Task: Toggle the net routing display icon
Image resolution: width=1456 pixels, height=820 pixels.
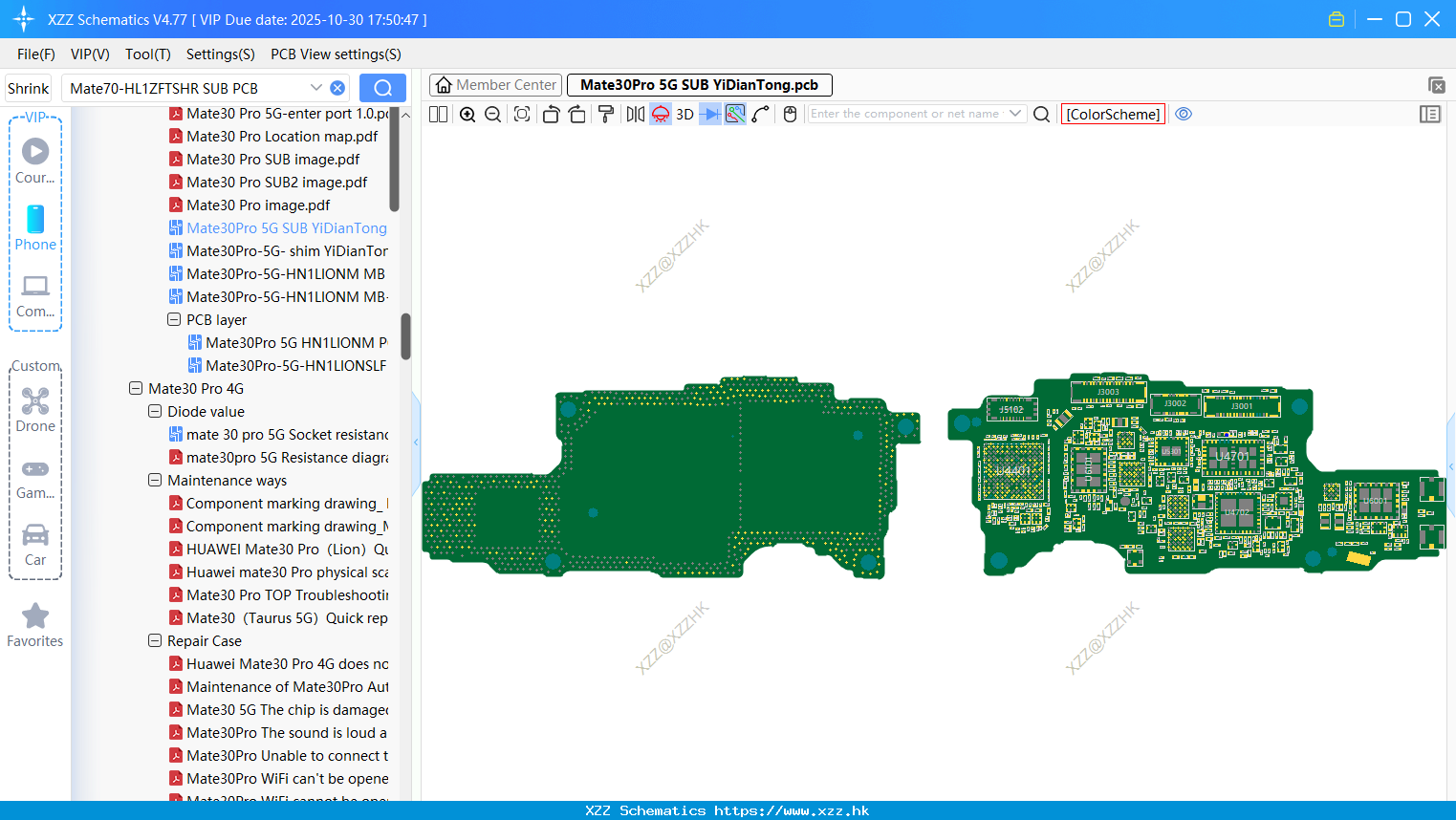Action: pyautogui.click(x=735, y=114)
